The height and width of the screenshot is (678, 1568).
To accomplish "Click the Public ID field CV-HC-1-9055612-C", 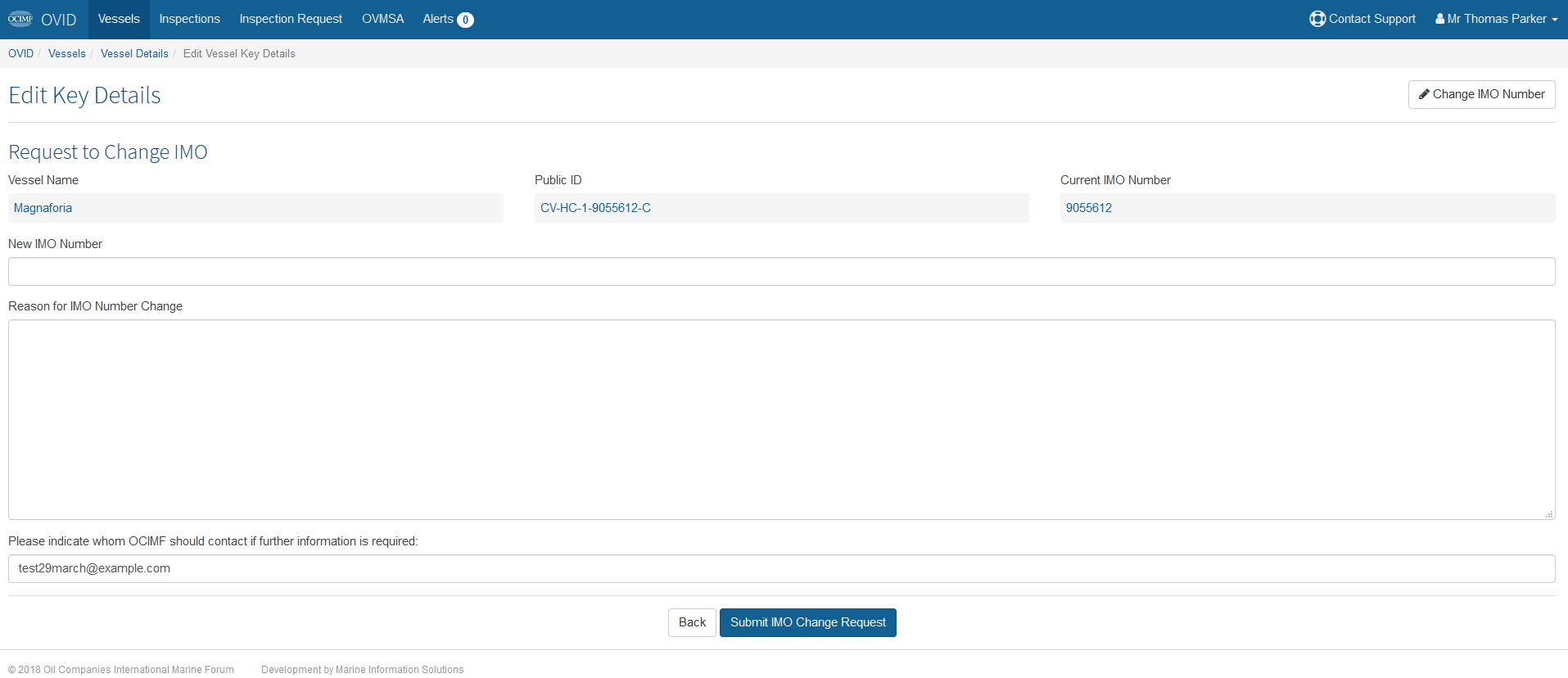I will pyautogui.click(x=781, y=208).
